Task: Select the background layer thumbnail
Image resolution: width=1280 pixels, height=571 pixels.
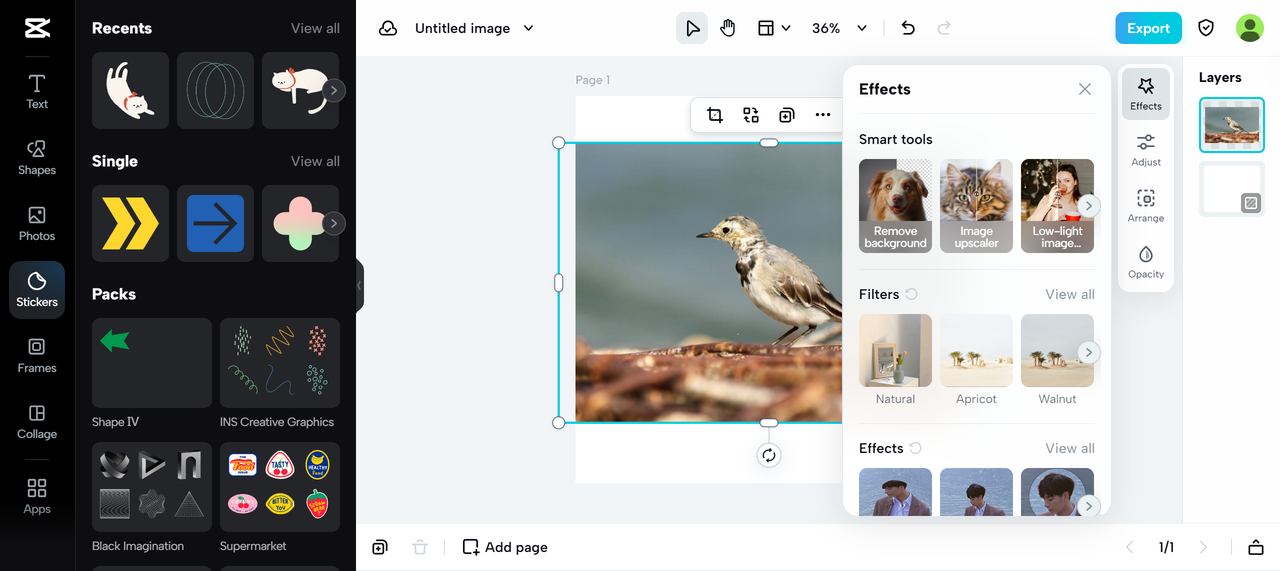Action: [x=1232, y=189]
